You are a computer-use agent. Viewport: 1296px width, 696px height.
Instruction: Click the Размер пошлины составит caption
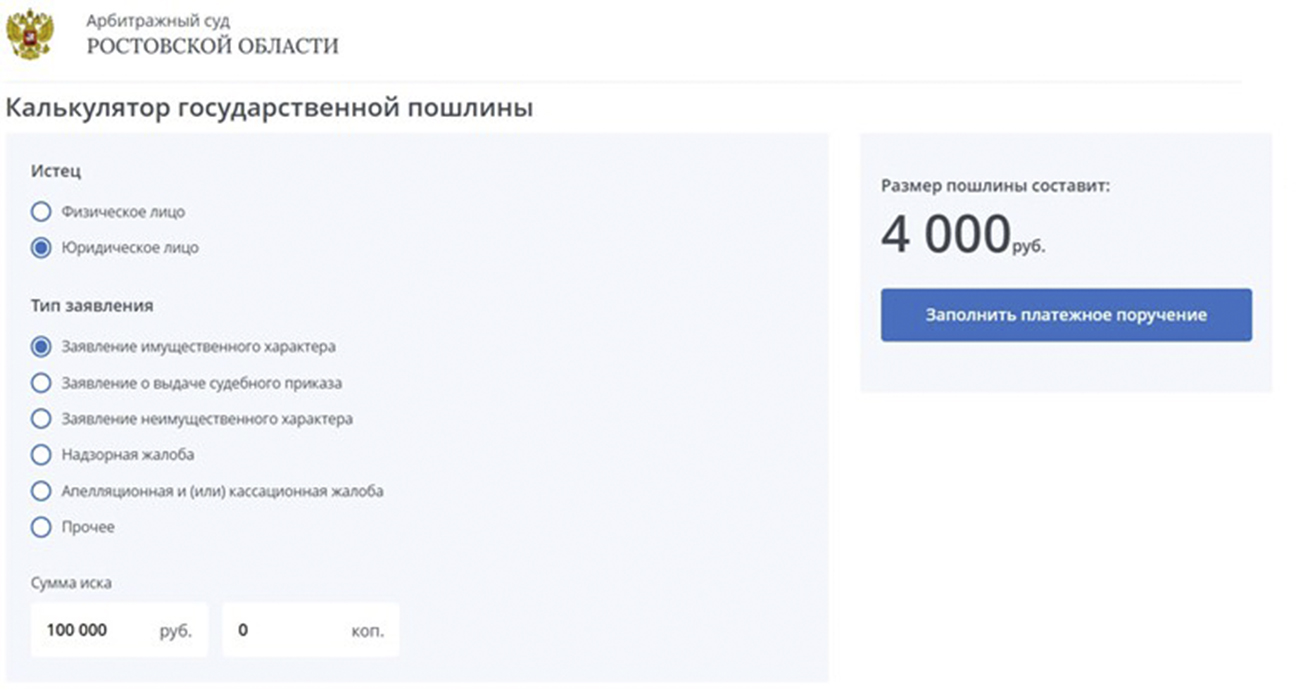pyautogui.click(x=994, y=186)
